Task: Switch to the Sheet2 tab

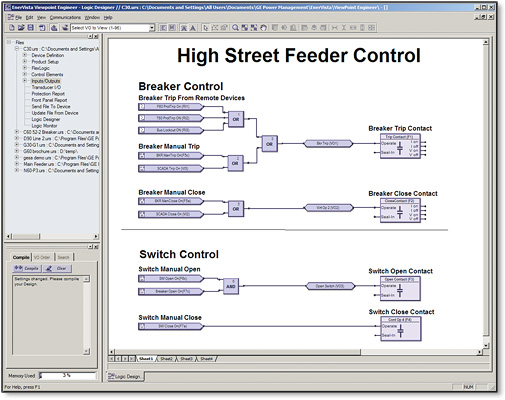Action: click(166, 359)
